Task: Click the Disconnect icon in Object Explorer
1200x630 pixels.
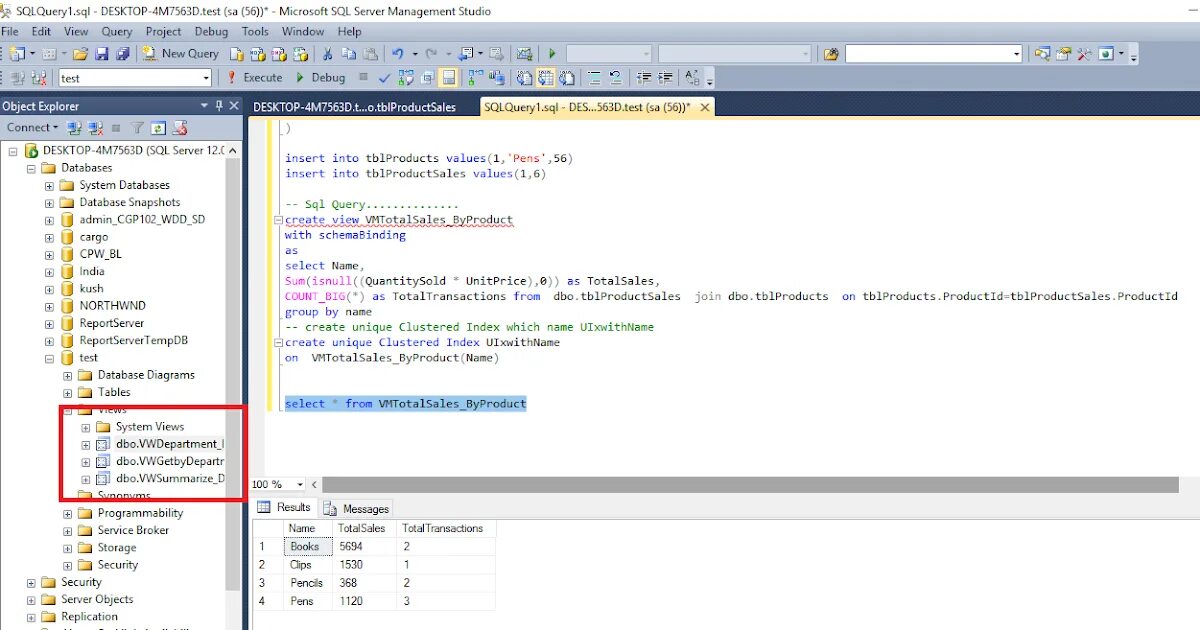Action: [95, 127]
